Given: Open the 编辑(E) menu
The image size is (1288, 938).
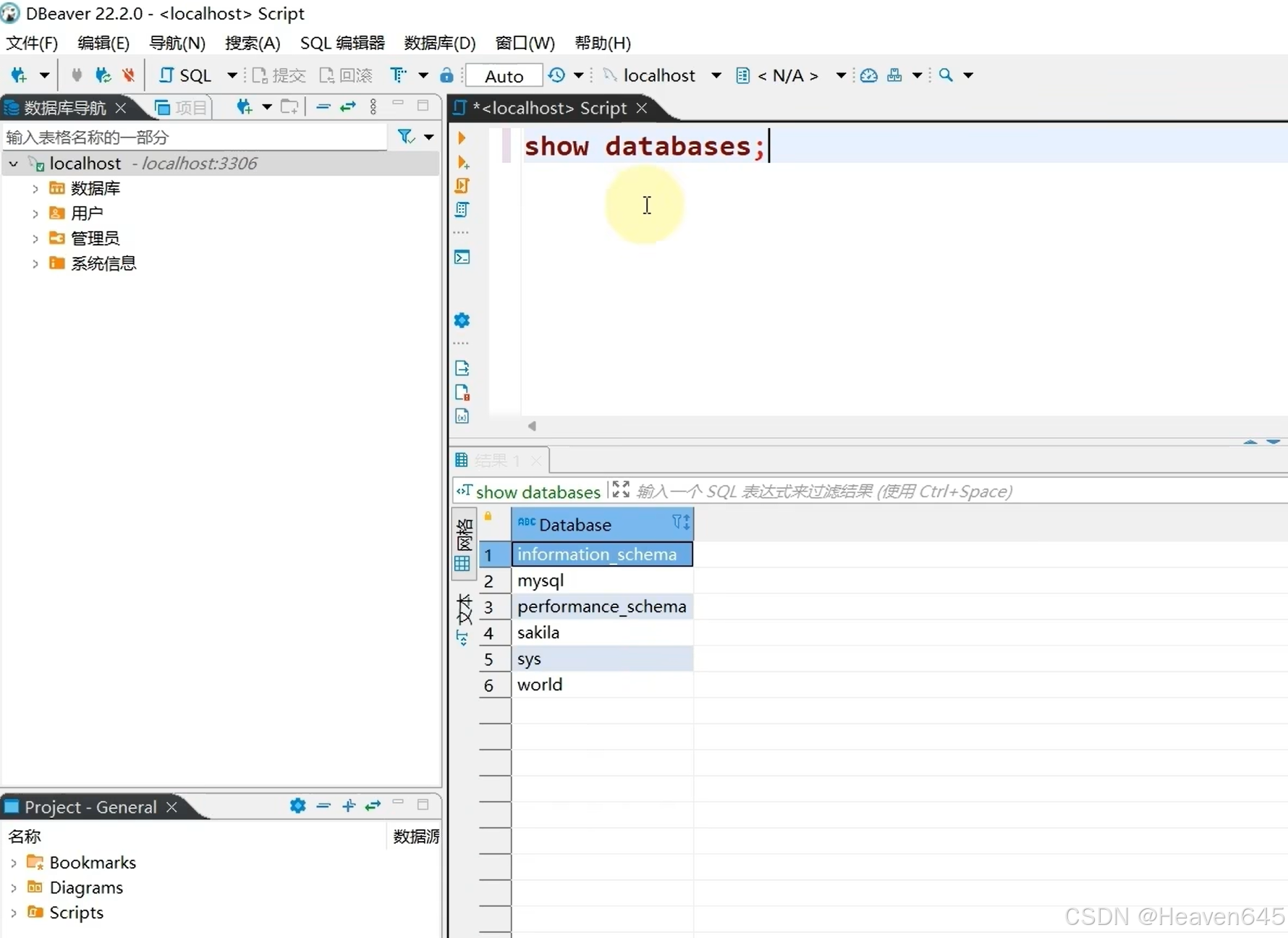Looking at the screenshot, I should [x=103, y=43].
